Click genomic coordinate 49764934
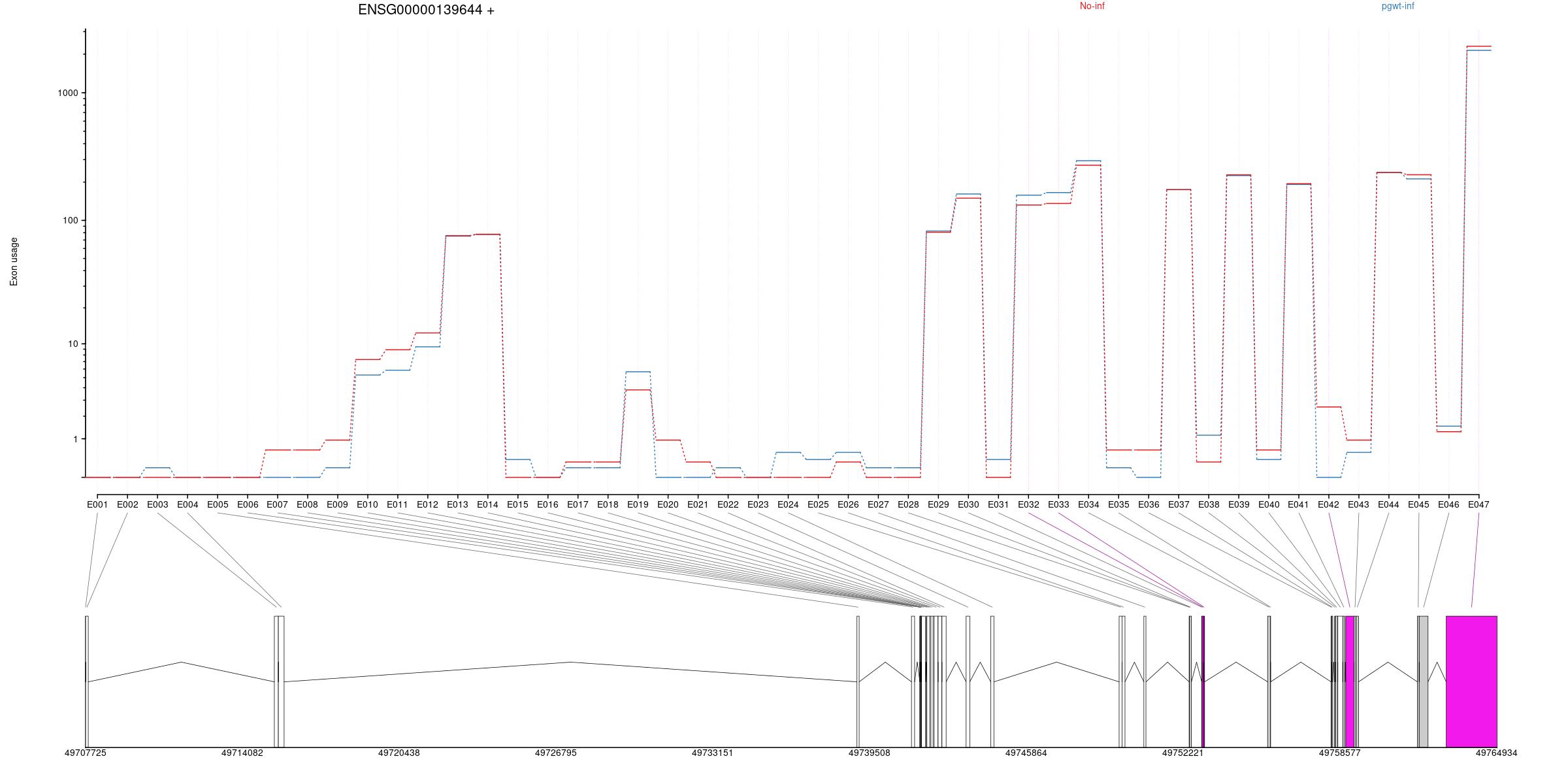Viewport: 1568px width, 784px height. [x=1497, y=753]
